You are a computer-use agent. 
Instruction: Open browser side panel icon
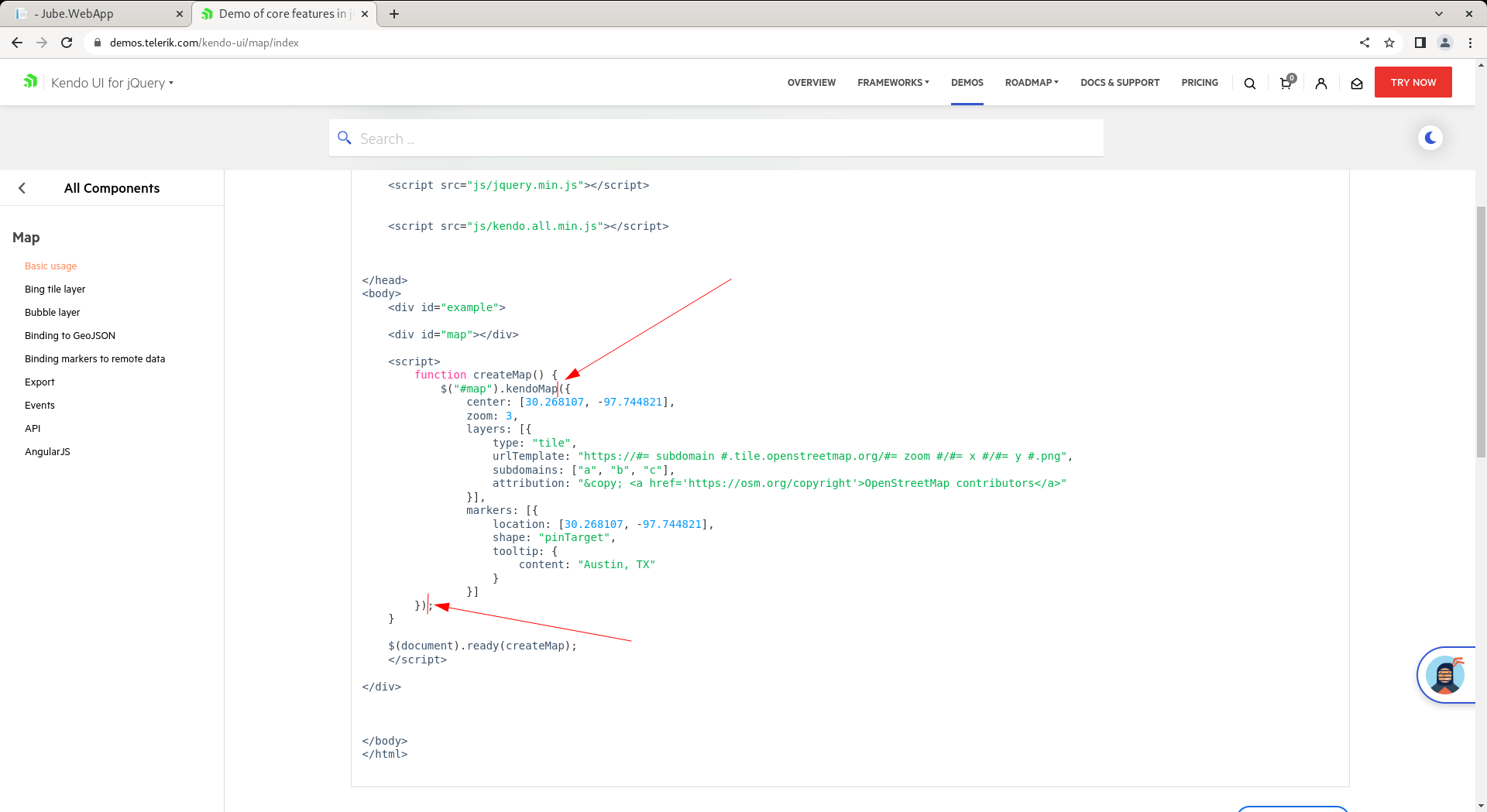1420,43
